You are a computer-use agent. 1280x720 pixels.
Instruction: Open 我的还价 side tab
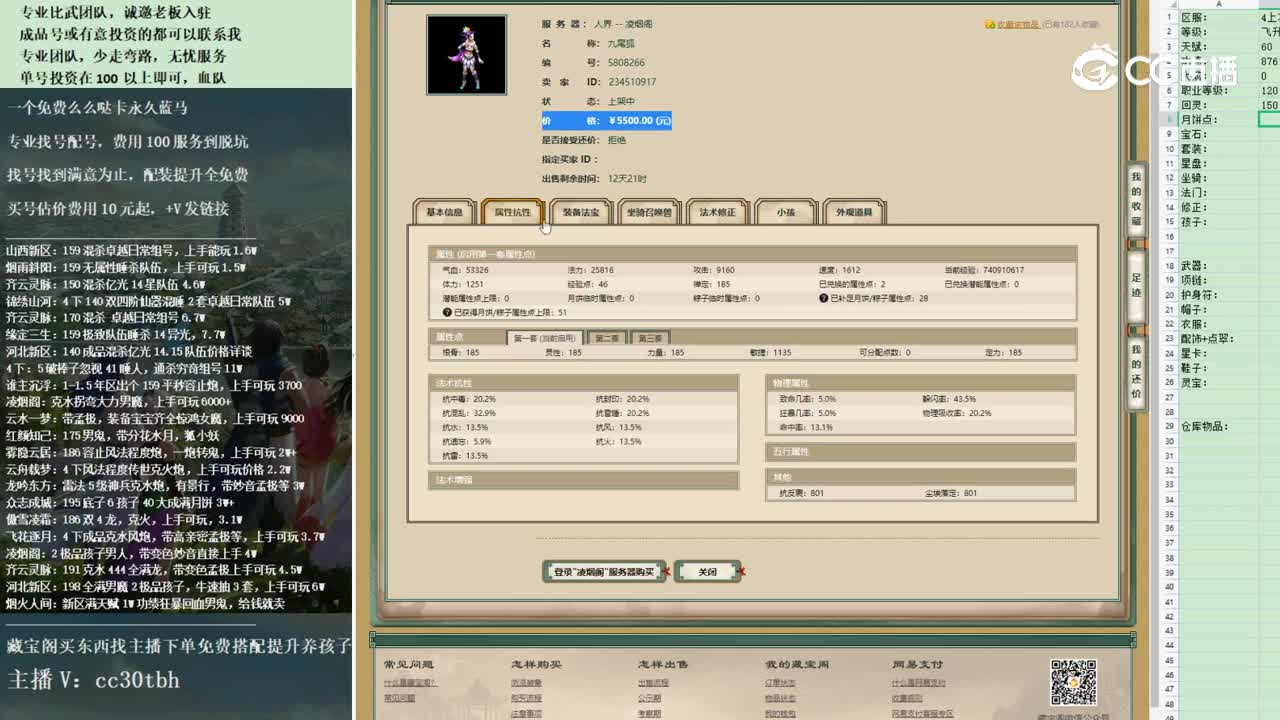coord(1136,372)
